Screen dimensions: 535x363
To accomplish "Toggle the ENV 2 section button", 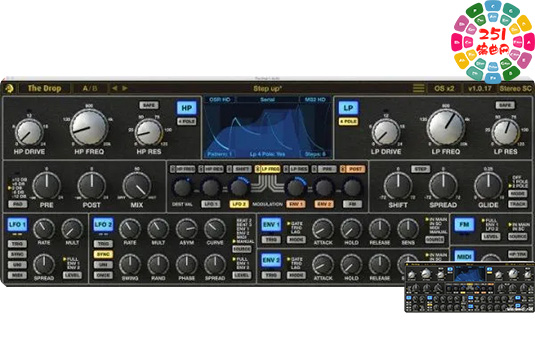I will click(x=271, y=261).
